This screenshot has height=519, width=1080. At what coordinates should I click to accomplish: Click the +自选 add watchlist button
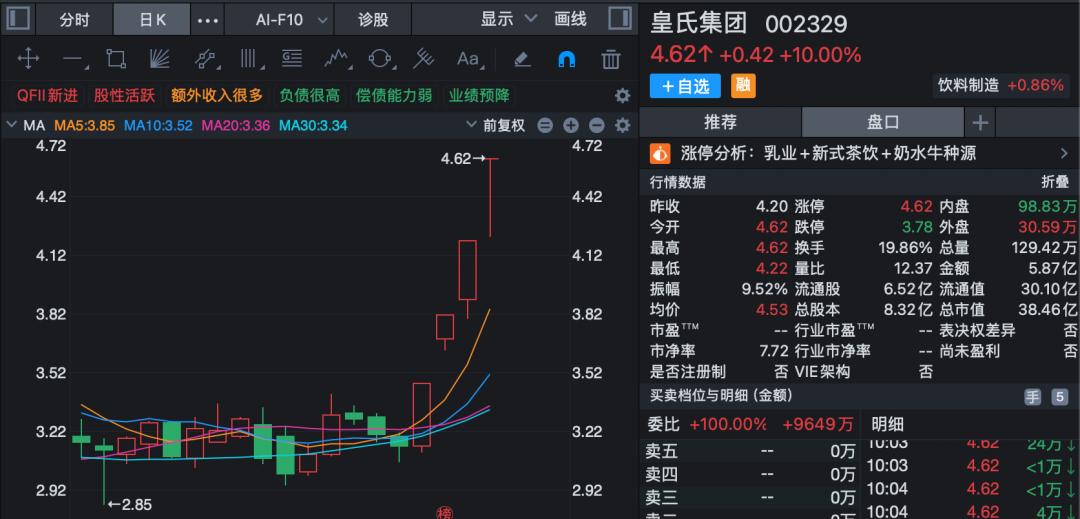[x=685, y=86]
